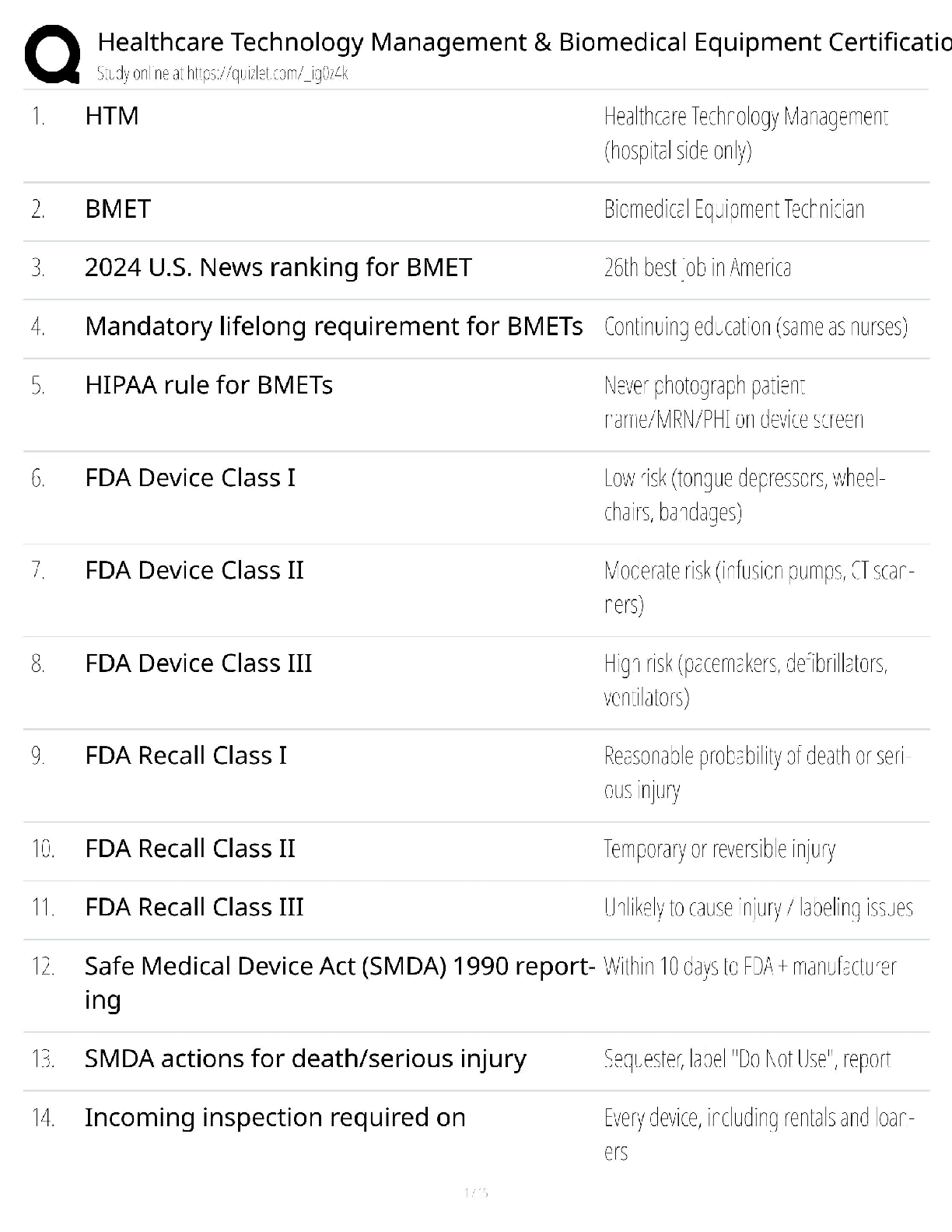
Task: Click the Healthcare Technology Management title heading
Action: 524,42
